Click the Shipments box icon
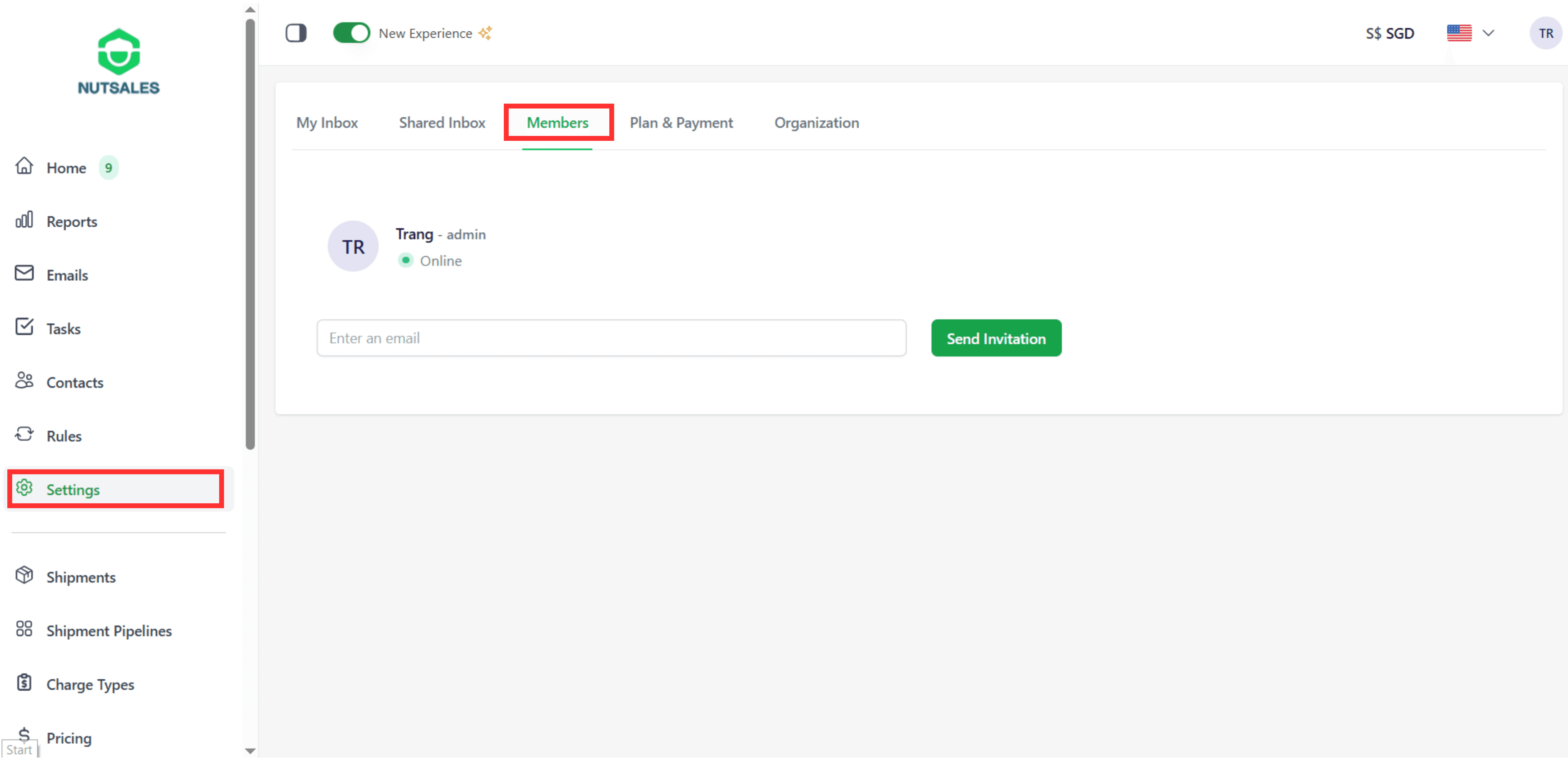This screenshot has width=1568, height=766. pos(24,575)
